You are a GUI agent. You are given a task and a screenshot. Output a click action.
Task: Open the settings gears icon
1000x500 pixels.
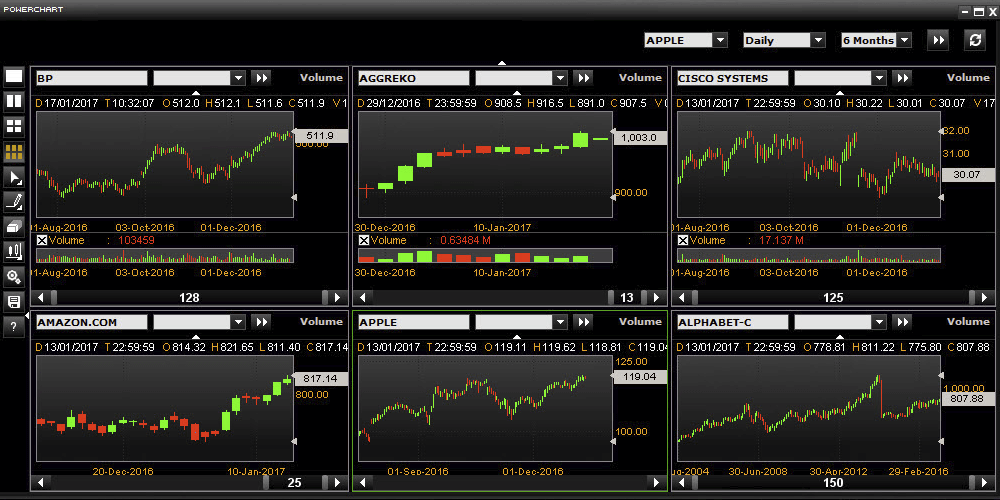tap(14, 276)
